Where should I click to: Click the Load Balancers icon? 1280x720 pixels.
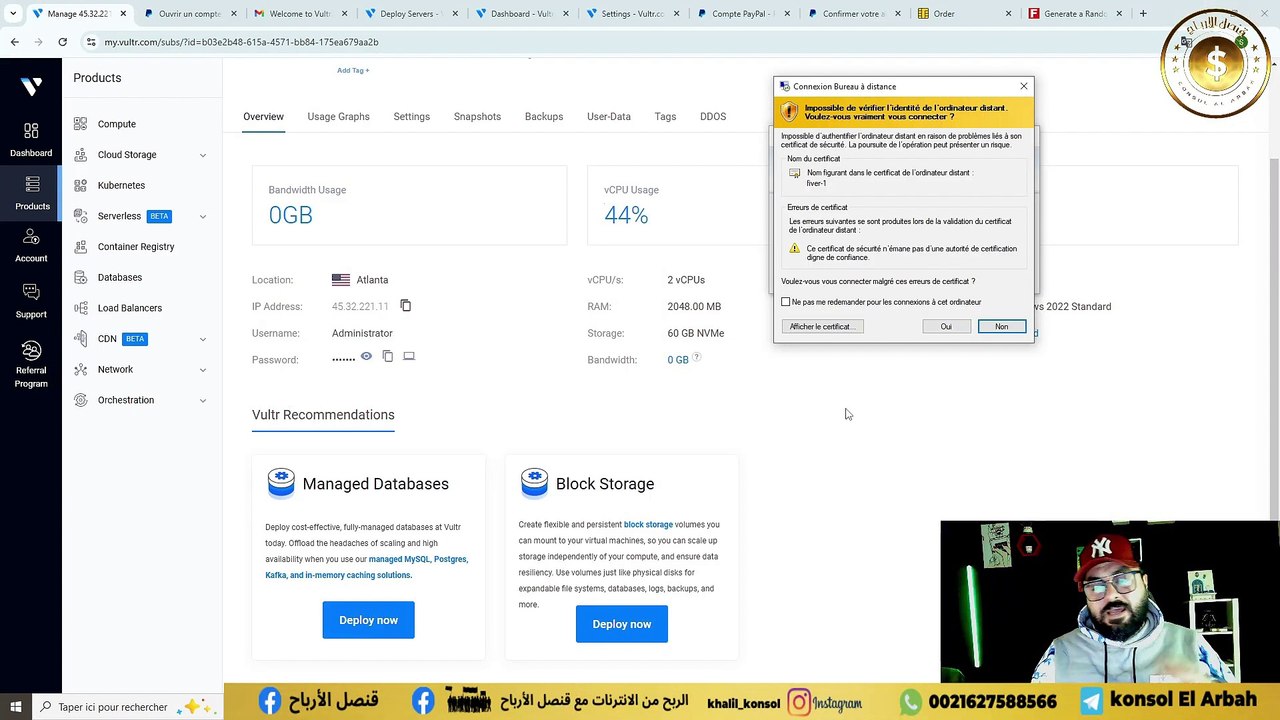[x=80, y=308]
